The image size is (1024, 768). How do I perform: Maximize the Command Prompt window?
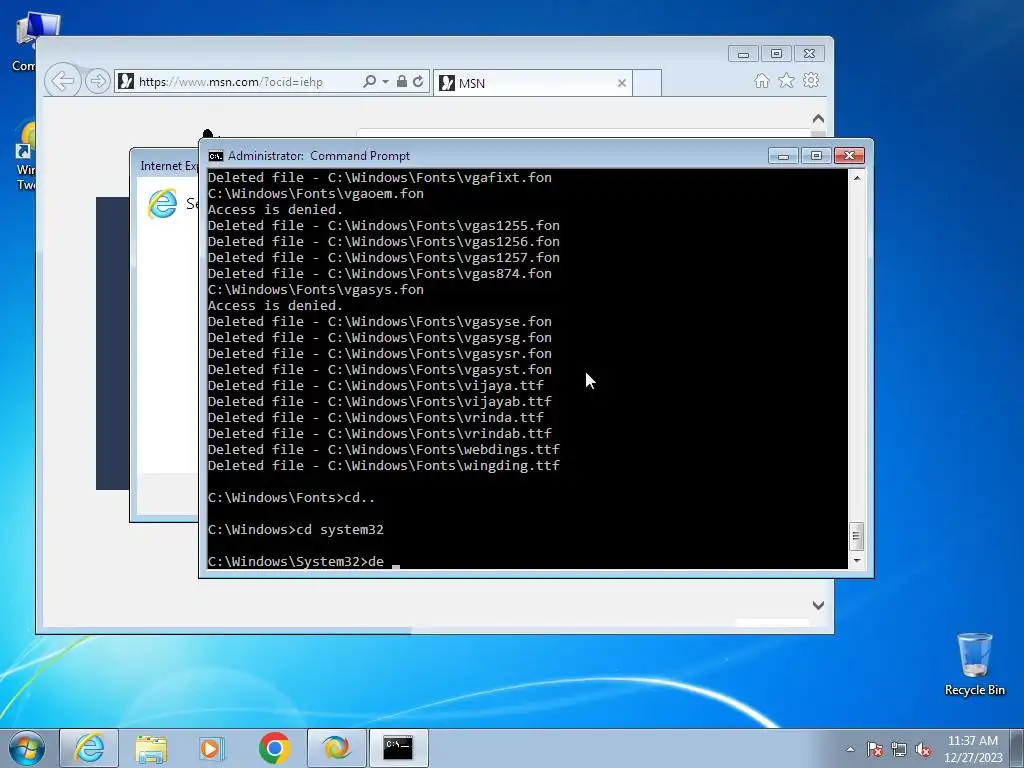tap(816, 155)
